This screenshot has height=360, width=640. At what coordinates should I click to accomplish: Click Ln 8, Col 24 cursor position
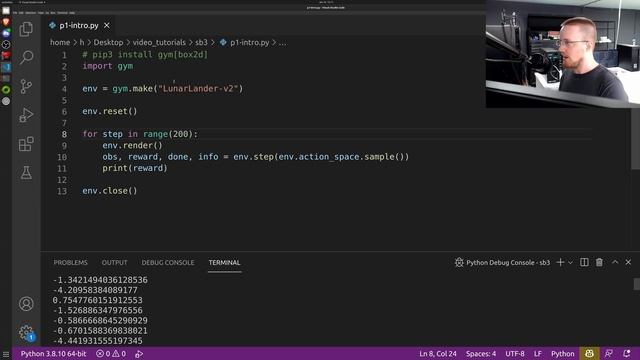click(x=438, y=353)
